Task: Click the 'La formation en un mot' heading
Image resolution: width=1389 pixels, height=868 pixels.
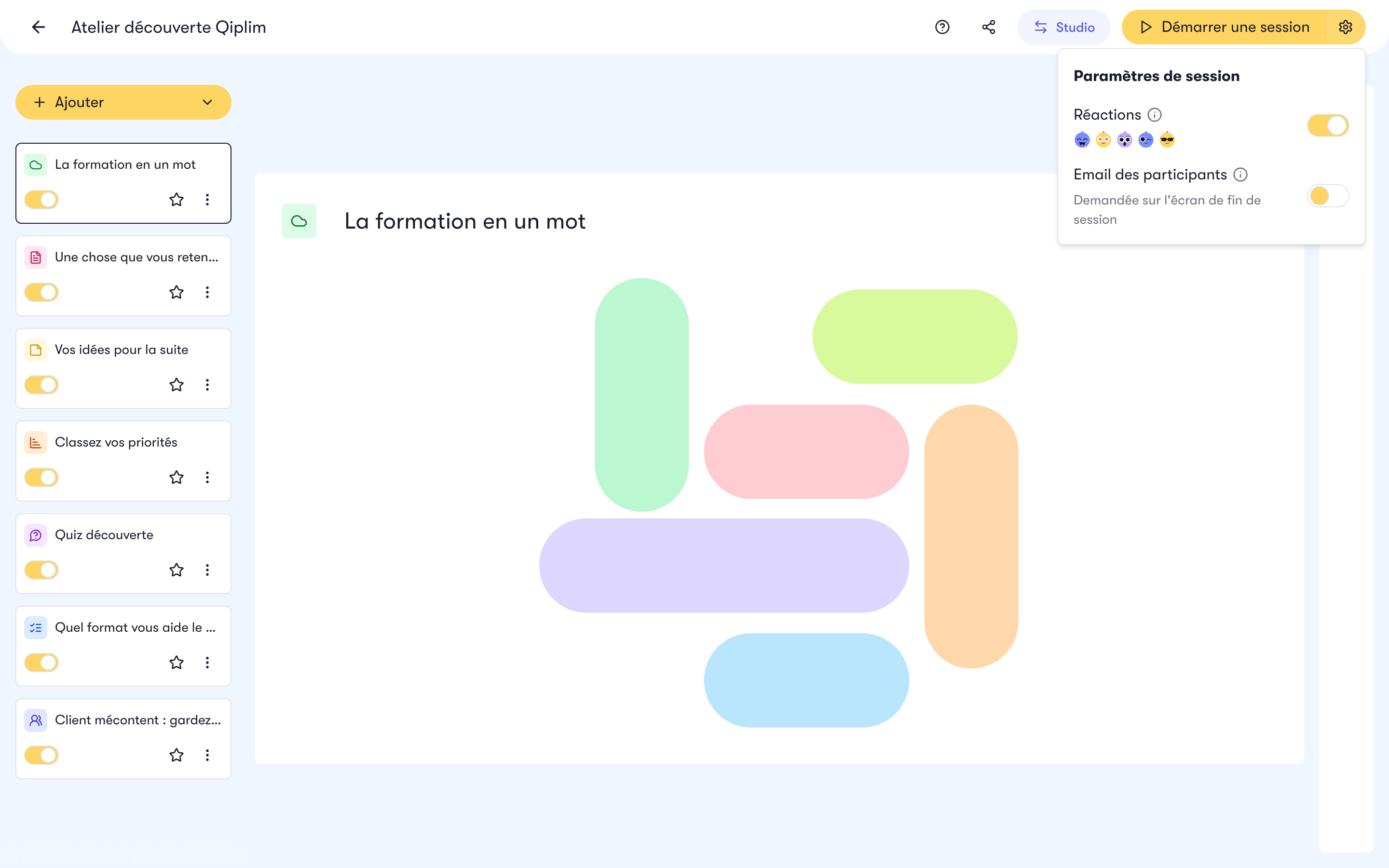Action: [x=465, y=221]
